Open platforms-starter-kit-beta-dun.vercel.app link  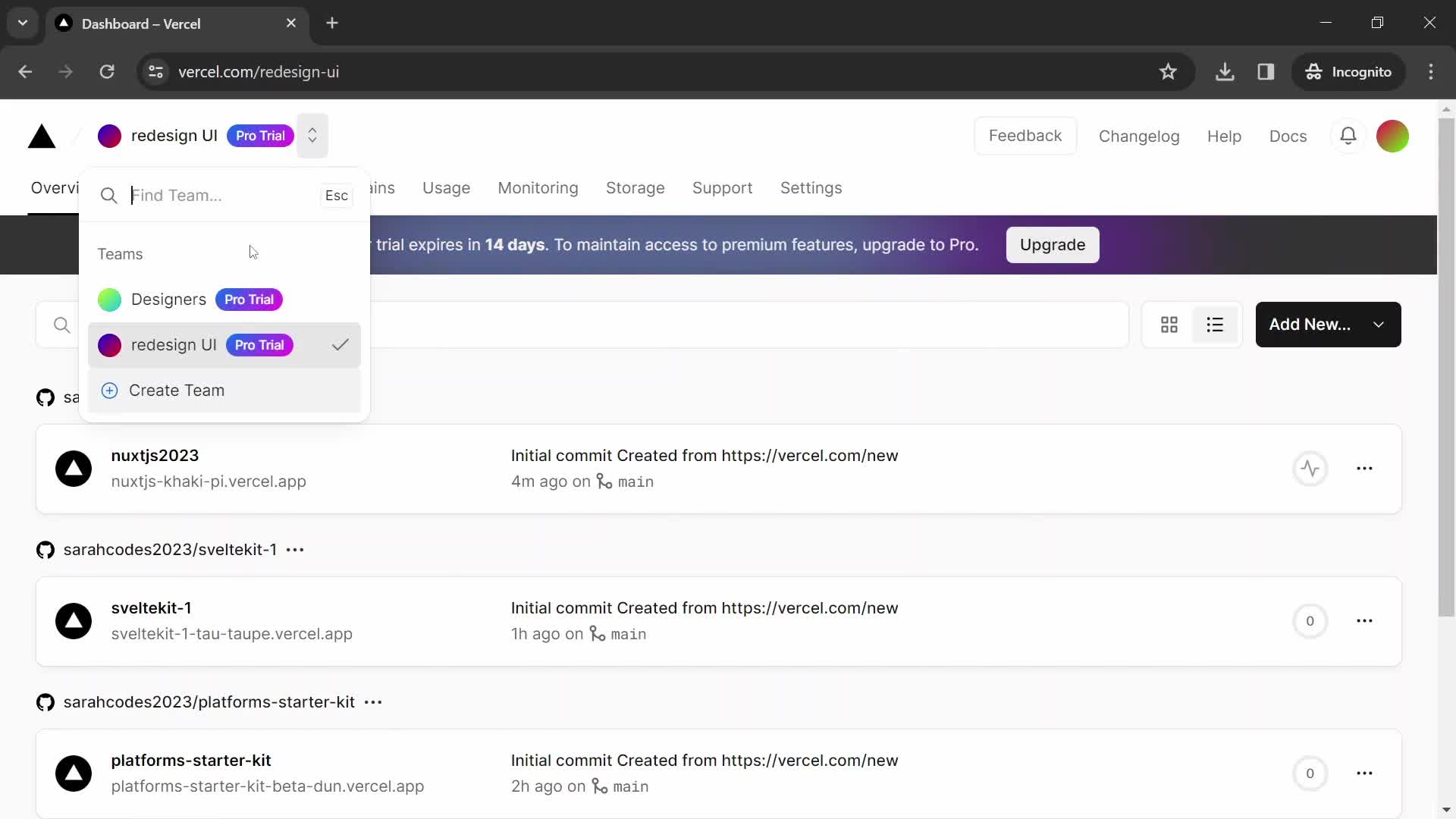pyautogui.click(x=268, y=787)
